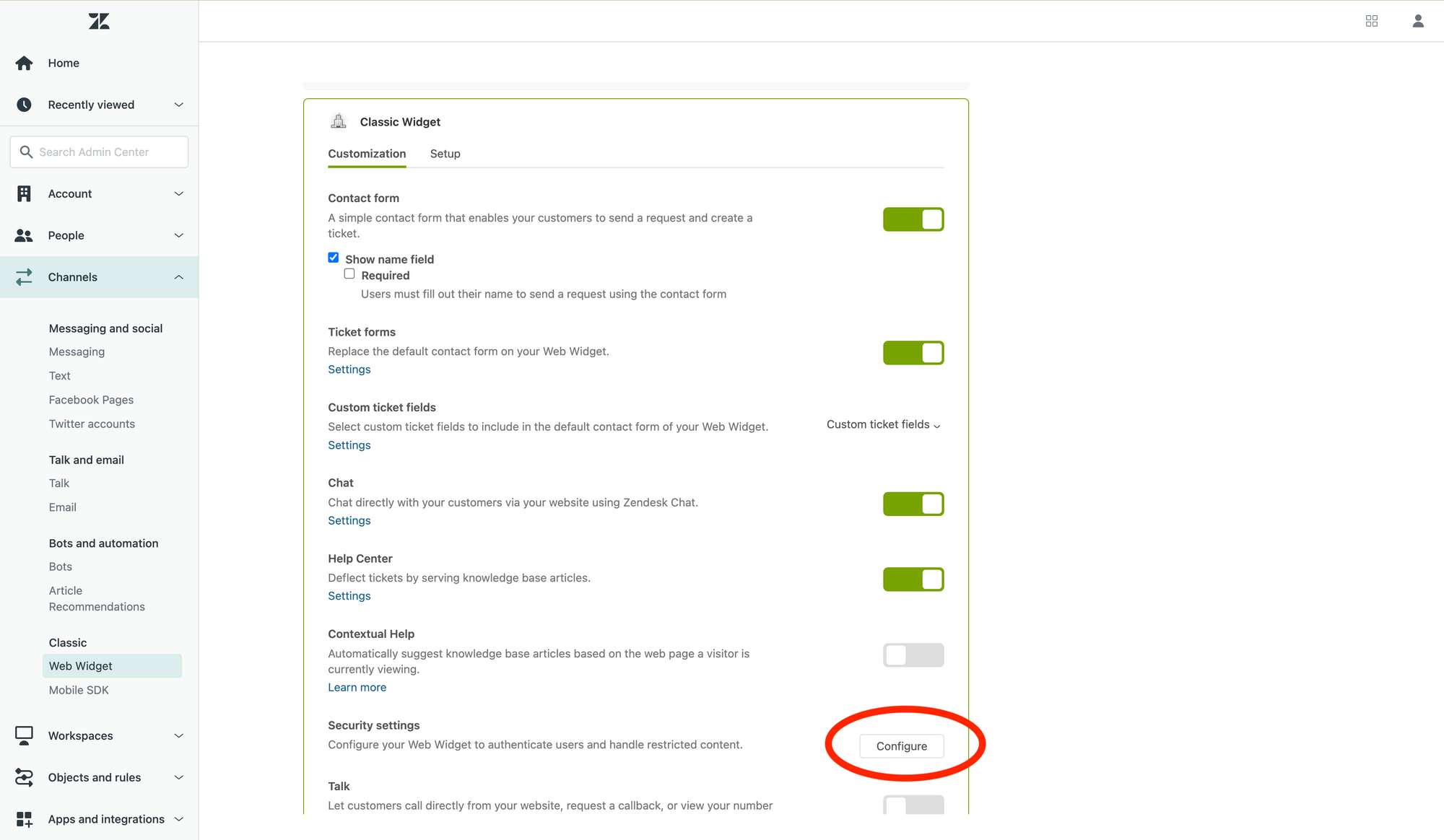Open the products grid icon
Screen dimensions: 1444x840
click(1372, 21)
